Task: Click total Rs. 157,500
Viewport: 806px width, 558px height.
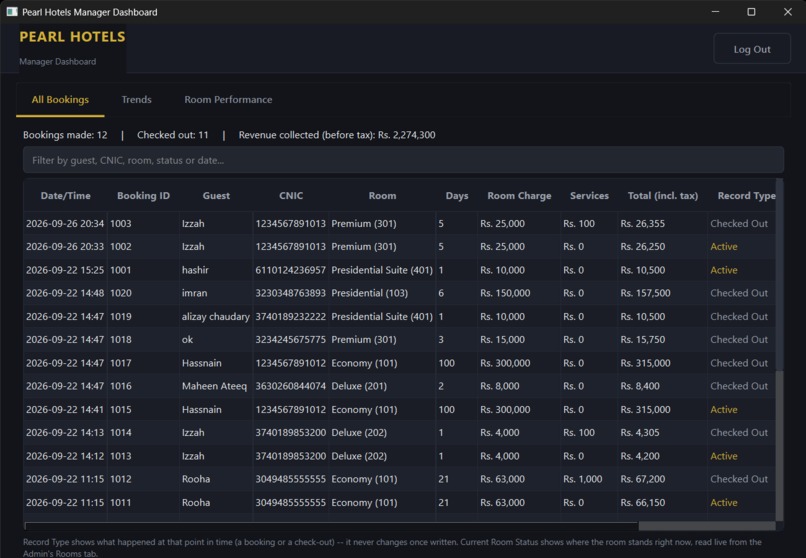Action: coord(645,293)
